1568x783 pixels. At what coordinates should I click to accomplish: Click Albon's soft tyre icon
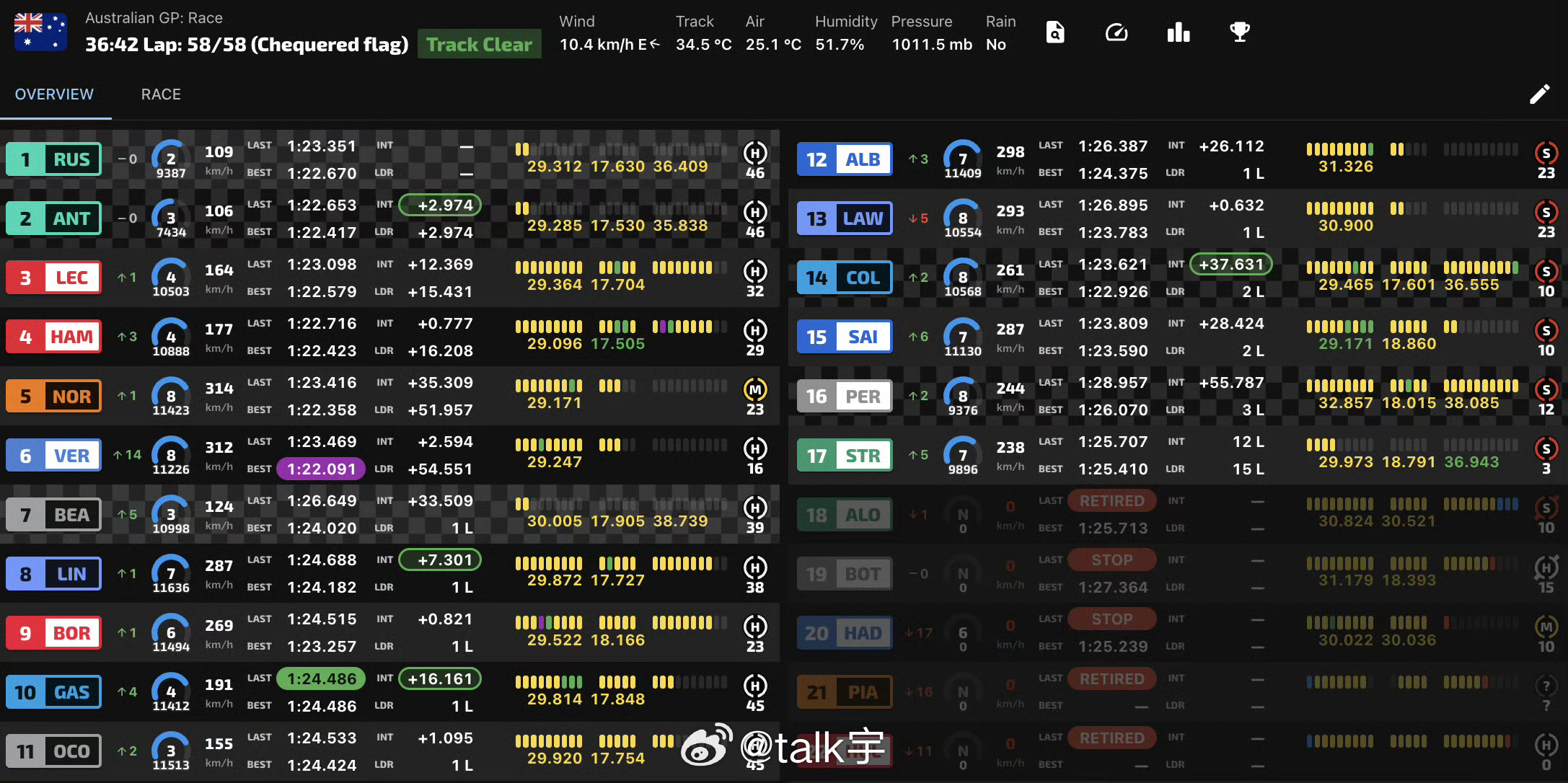[1546, 154]
